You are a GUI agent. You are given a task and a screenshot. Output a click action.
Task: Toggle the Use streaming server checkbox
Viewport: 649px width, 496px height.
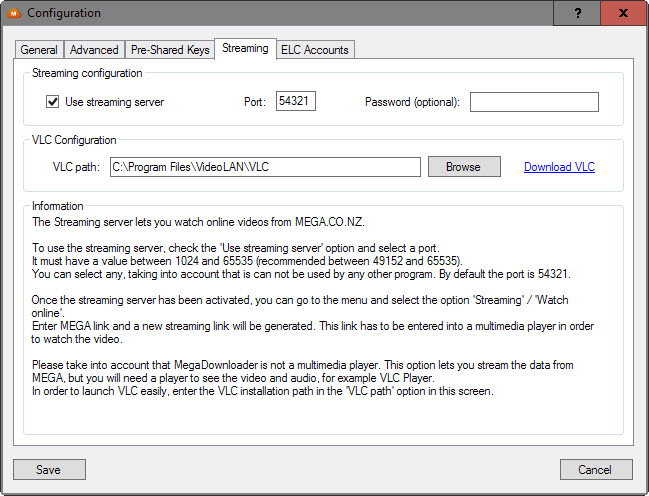click(53, 101)
